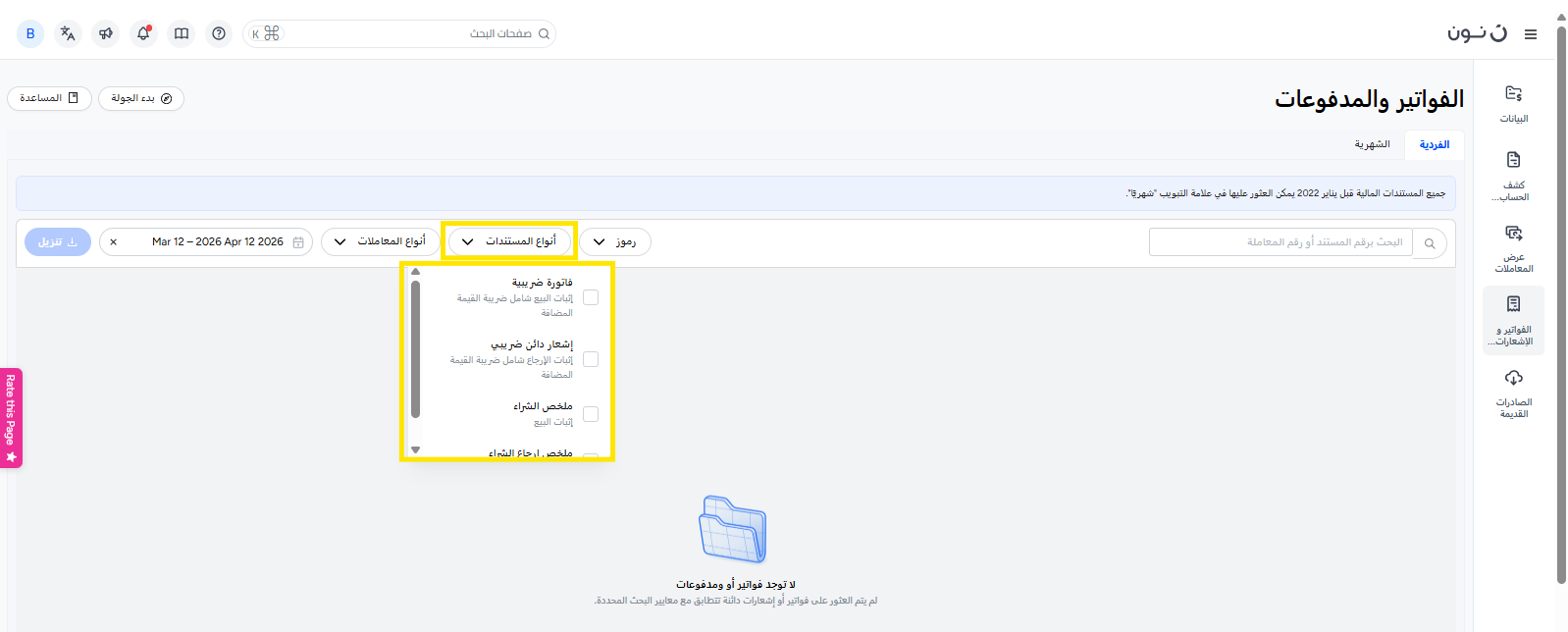Select the الفردية tab
Image resolution: width=1568 pixels, height=632 pixels.
click(1434, 144)
